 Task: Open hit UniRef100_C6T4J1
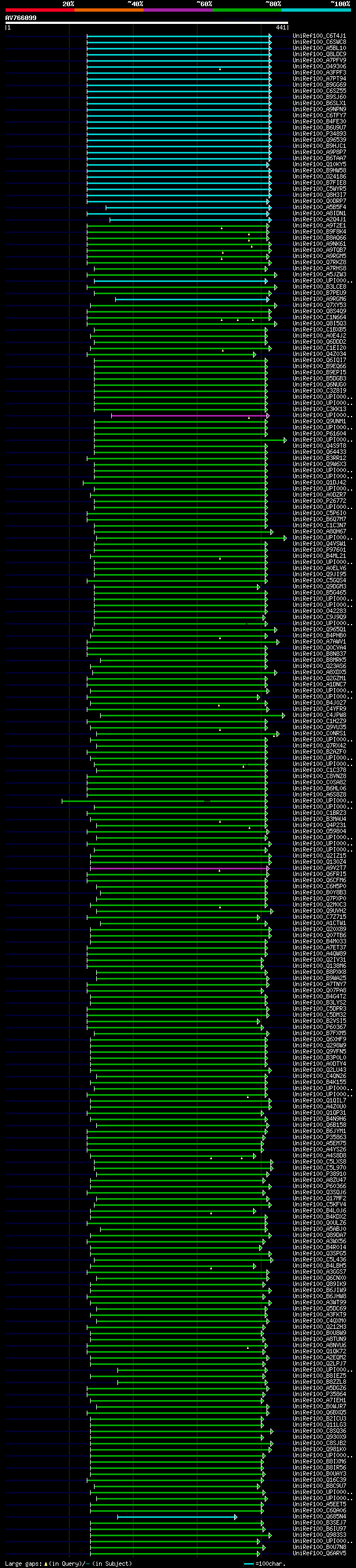319,36
